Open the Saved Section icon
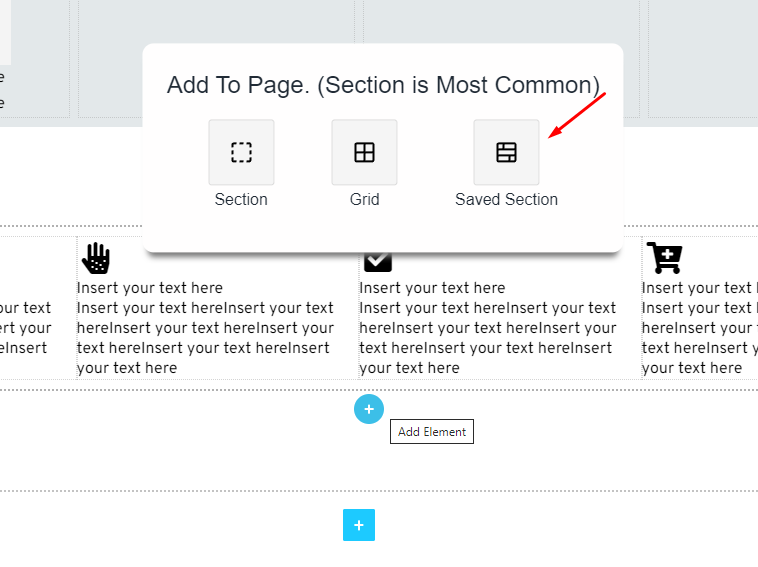Image resolution: width=758 pixels, height=567 pixels. (506, 153)
